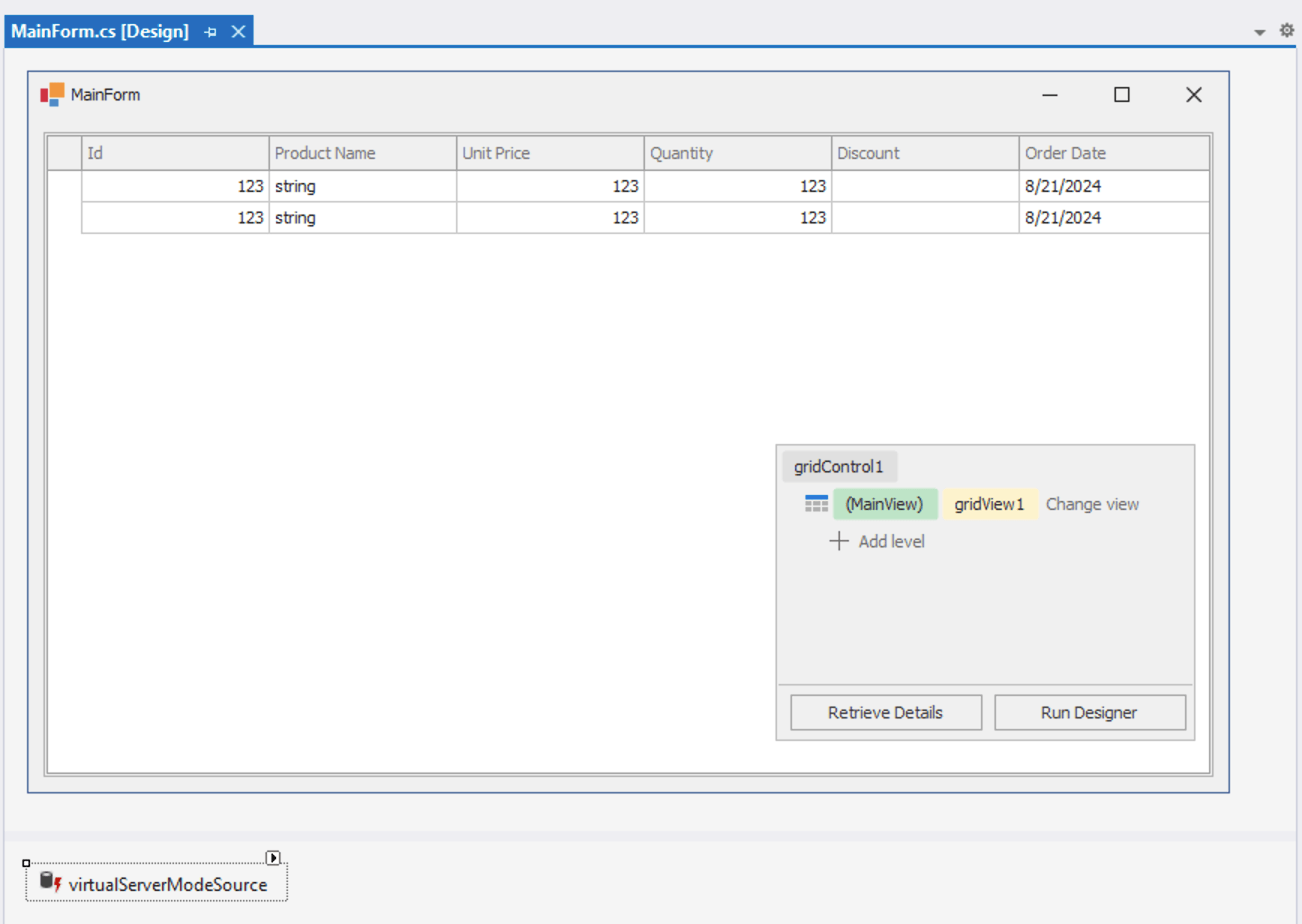
Task: Click the MainForm icon in the title bar
Action: [x=52, y=93]
